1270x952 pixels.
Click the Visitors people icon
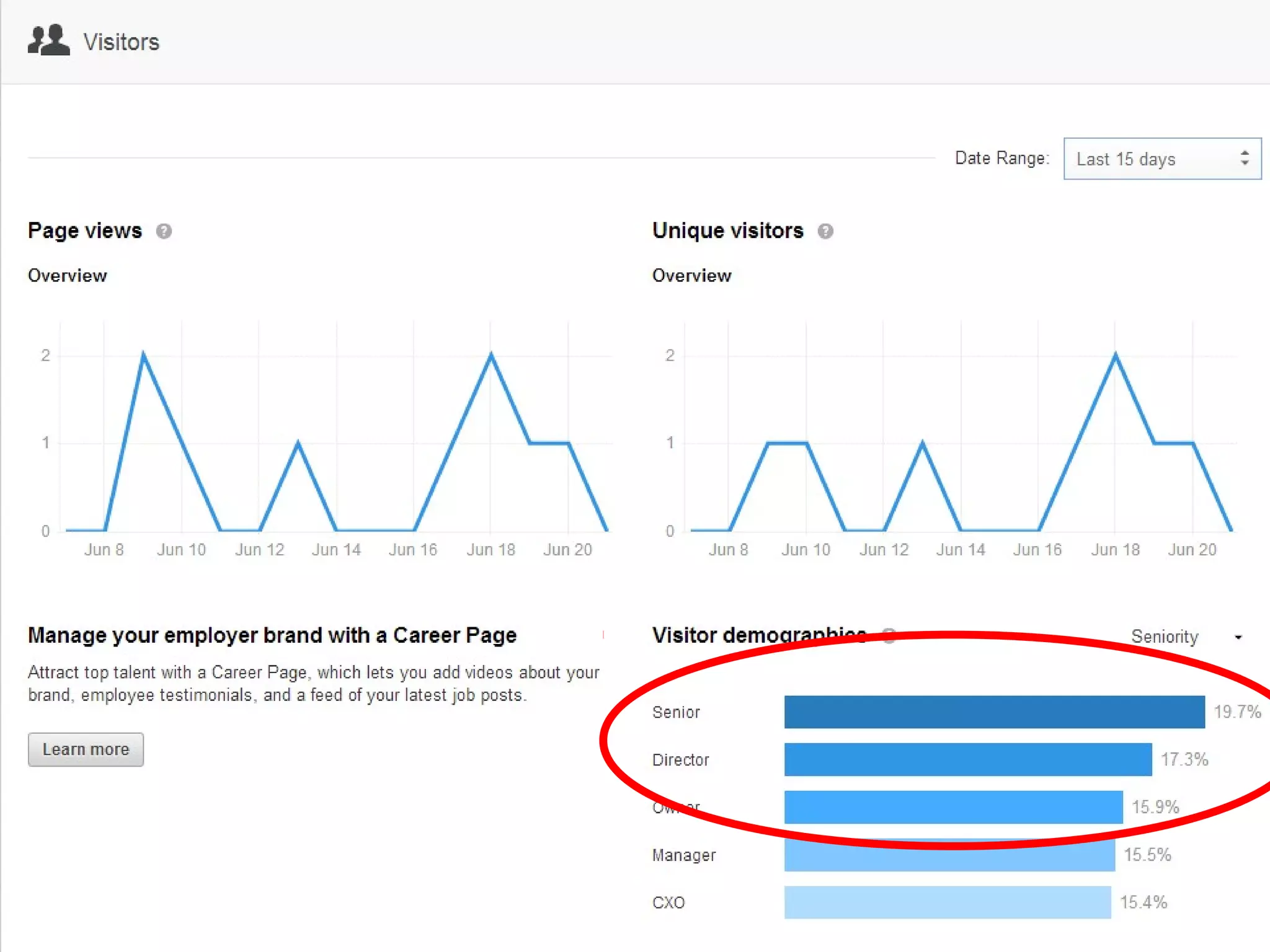coord(48,41)
